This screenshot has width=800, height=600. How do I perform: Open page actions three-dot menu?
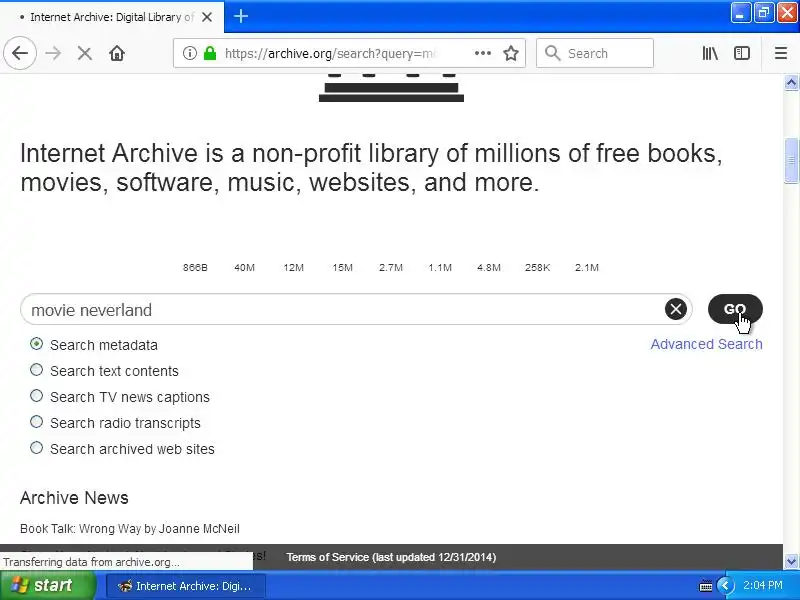click(x=483, y=53)
